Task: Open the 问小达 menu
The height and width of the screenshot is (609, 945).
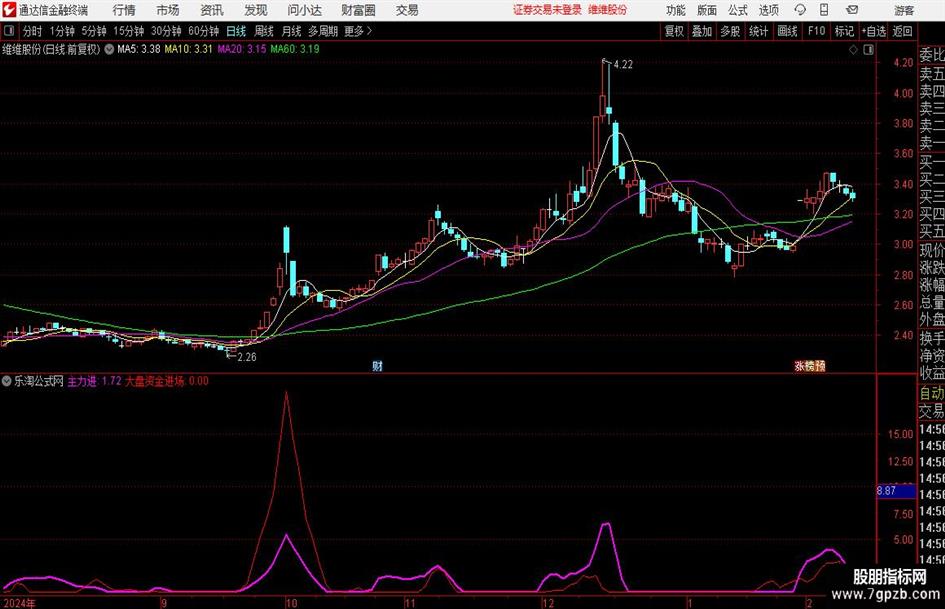Action: 304,10
